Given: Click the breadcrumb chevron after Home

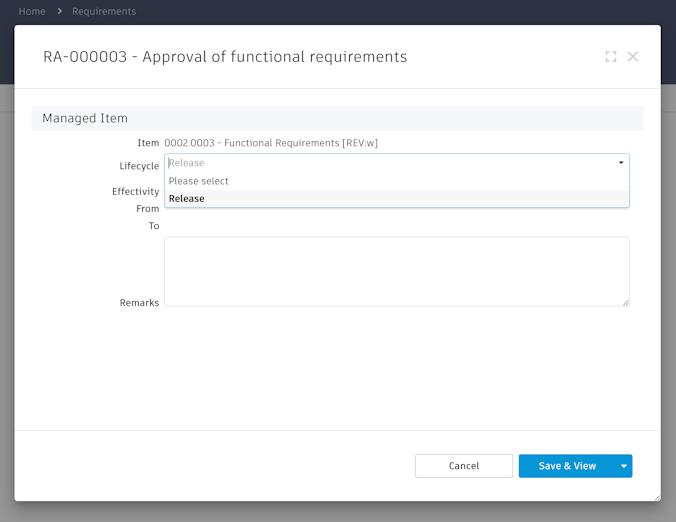Looking at the screenshot, I should [x=59, y=12].
